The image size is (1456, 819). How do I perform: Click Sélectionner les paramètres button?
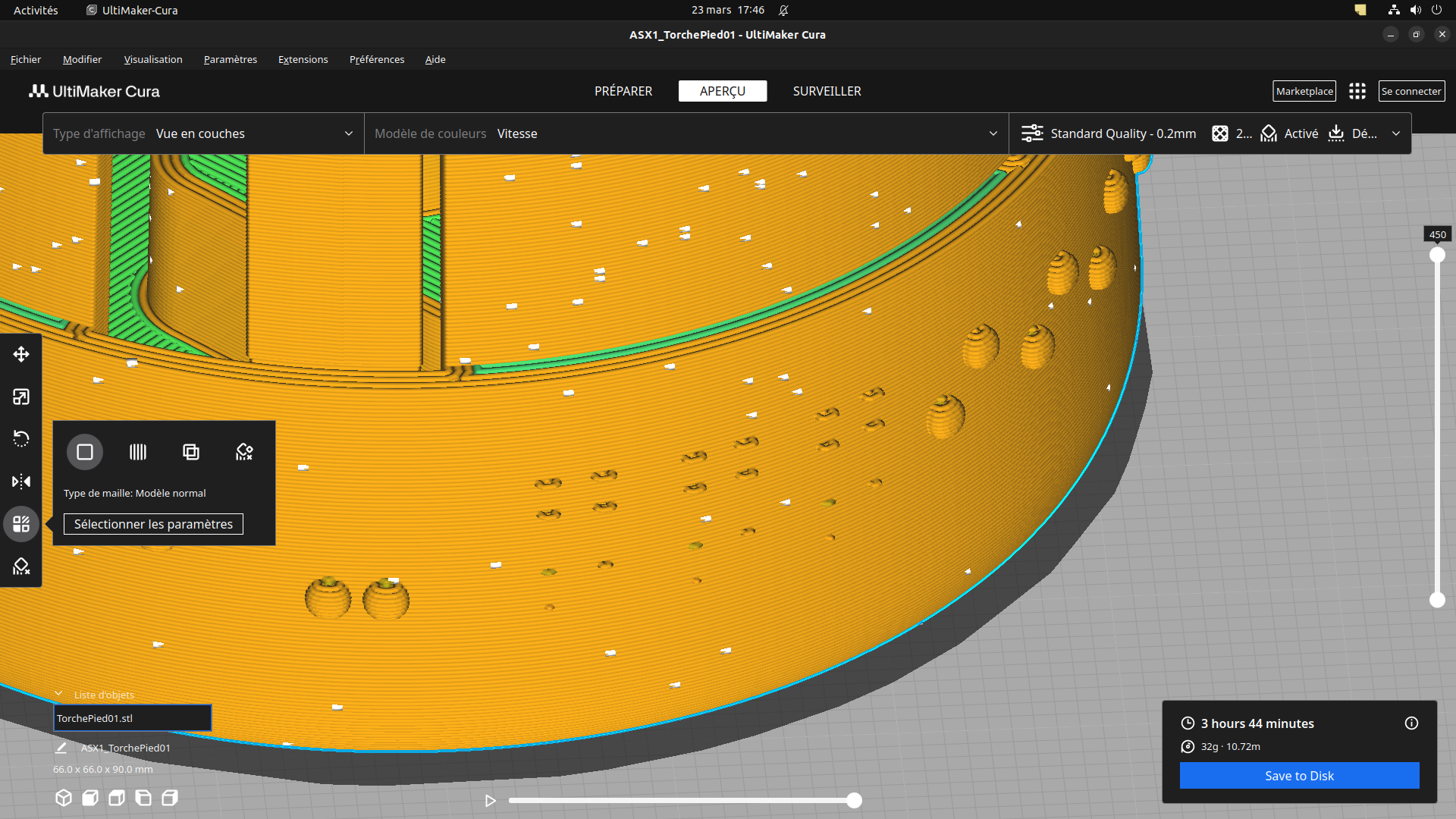(x=153, y=524)
